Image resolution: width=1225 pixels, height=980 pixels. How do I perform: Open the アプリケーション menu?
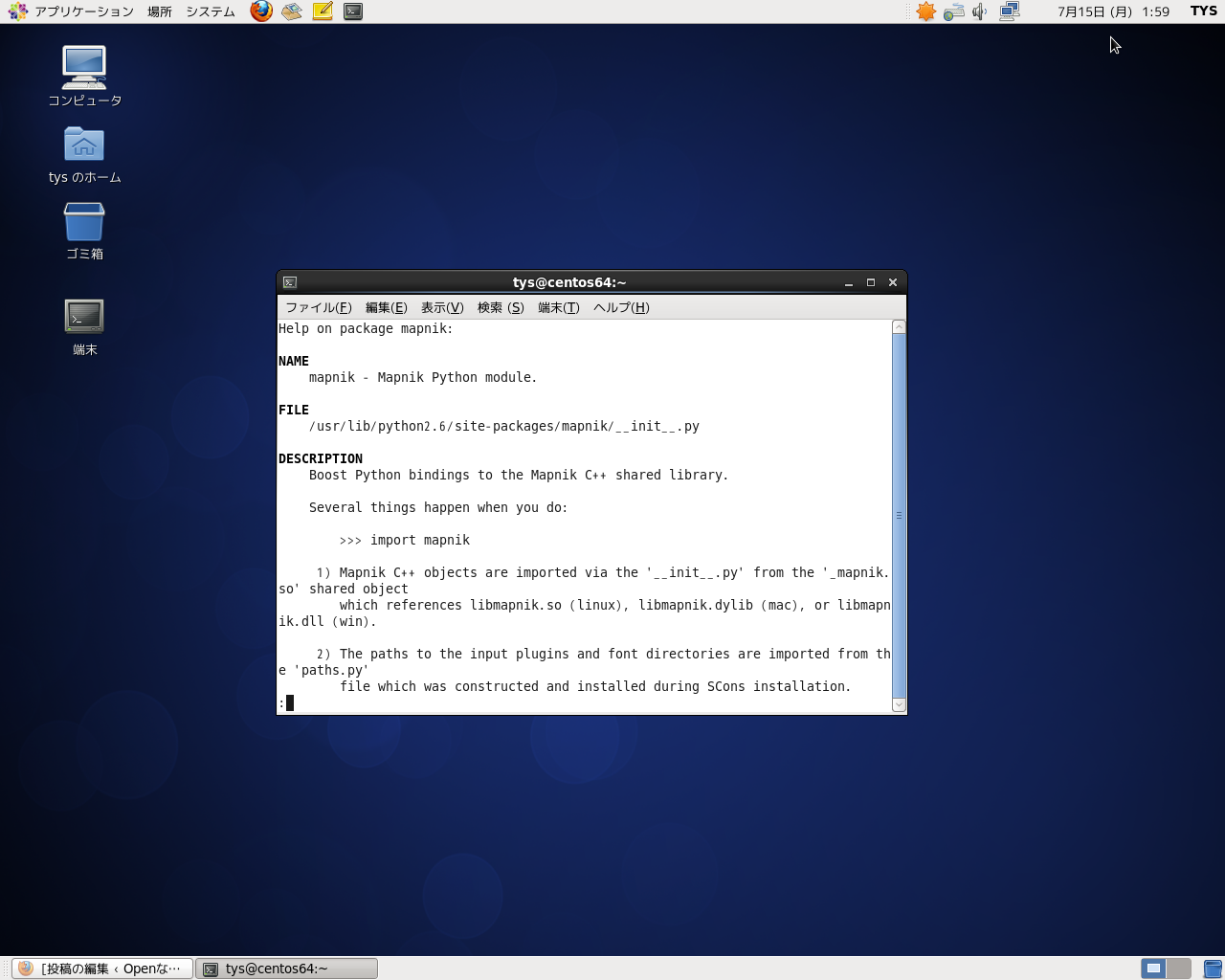click(73, 11)
